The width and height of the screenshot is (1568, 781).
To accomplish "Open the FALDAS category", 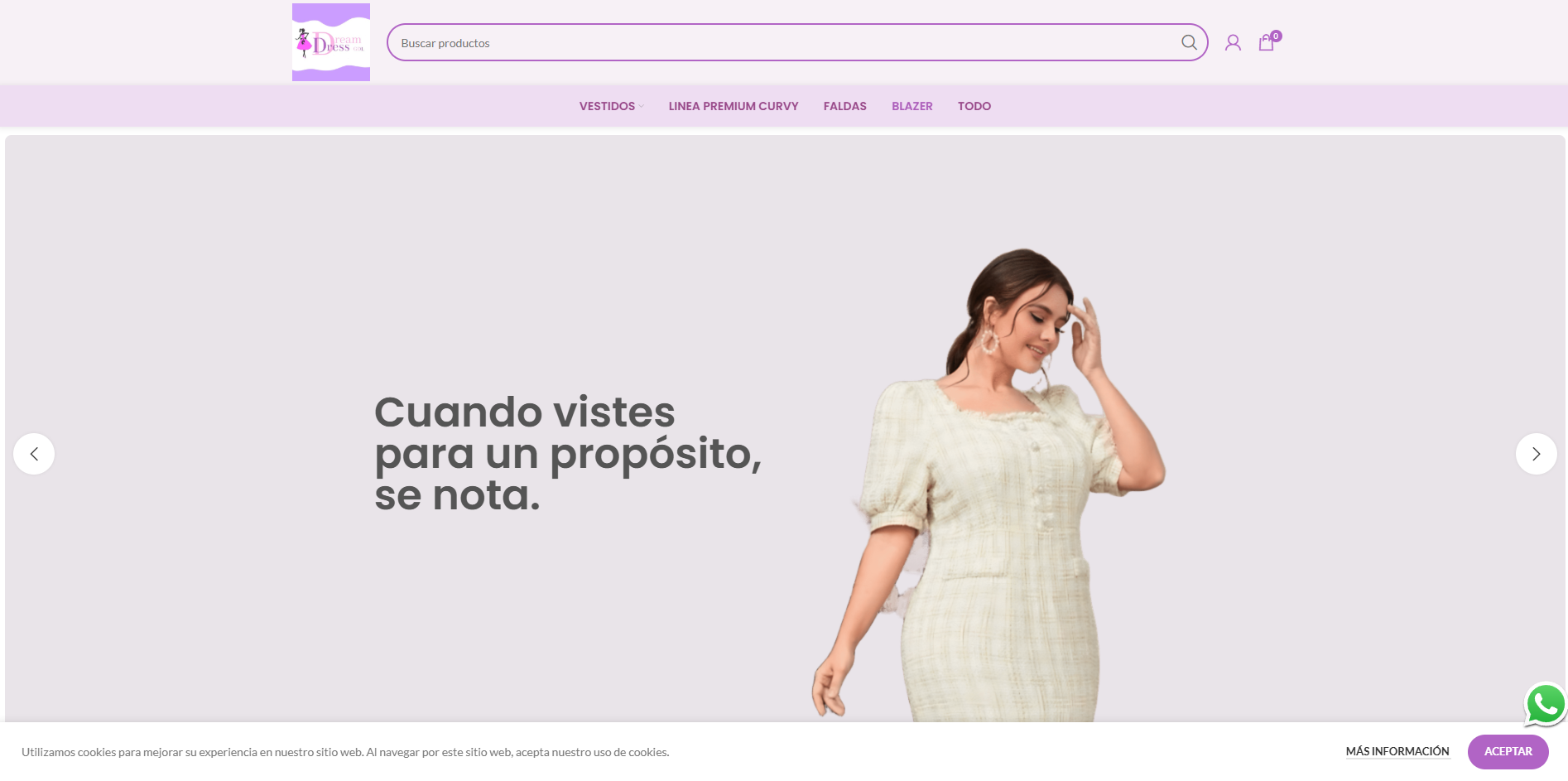I will [x=844, y=106].
